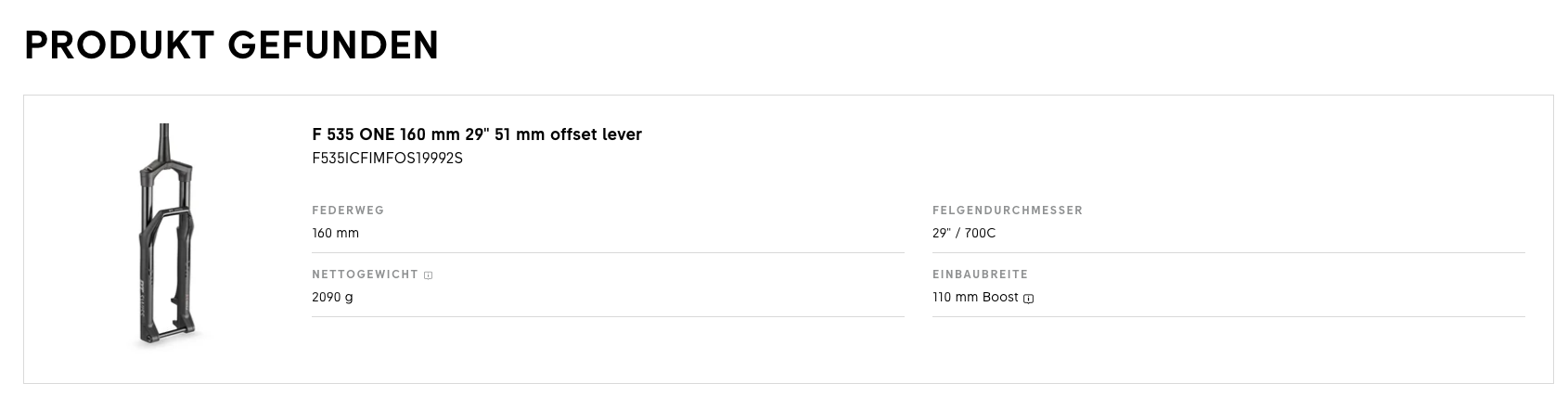This screenshot has height=396, width=1568.
Task: Click the FELGENDURCHMESSER label
Action: point(1008,211)
